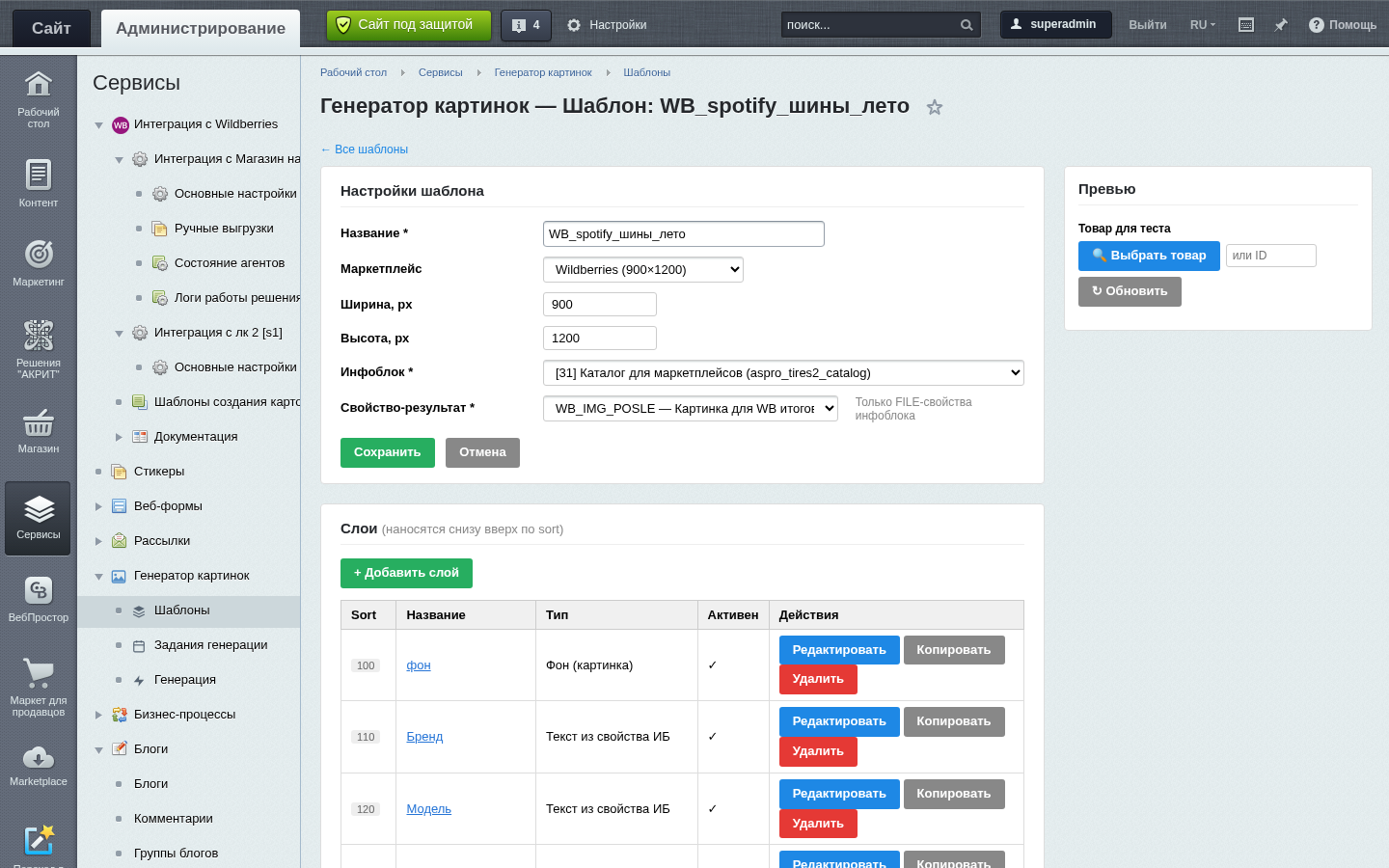Click Выбрать товар button
The width and height of the screenshot is (1389, 868).
[1149, 256]
